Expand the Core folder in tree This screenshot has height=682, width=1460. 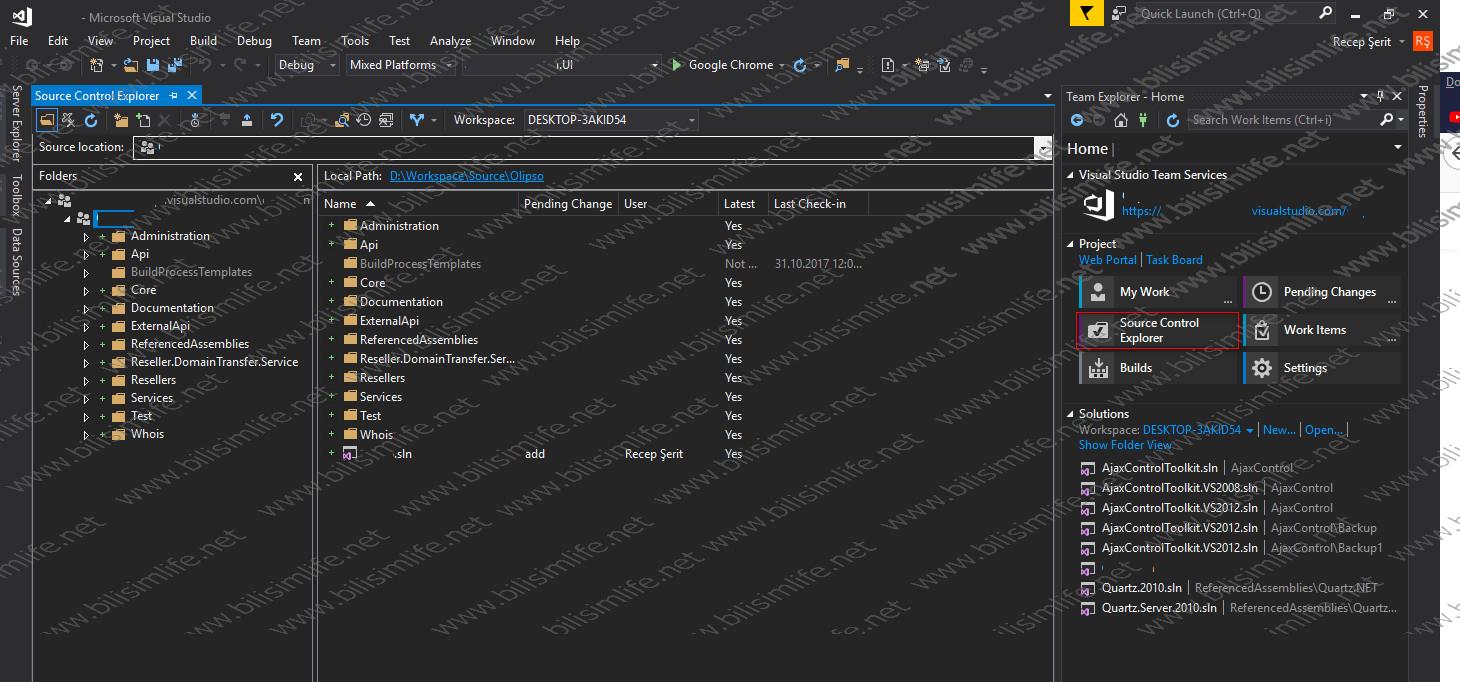tap(87, 291)
